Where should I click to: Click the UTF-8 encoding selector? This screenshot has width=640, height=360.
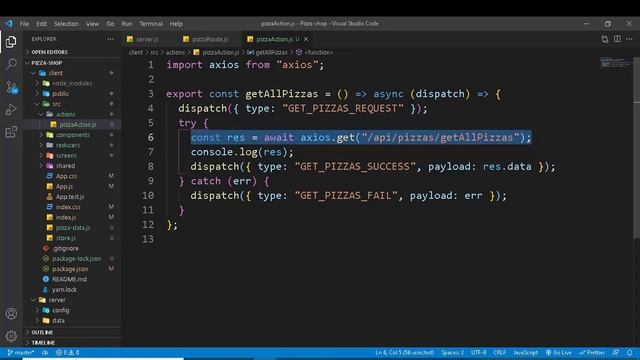478,352
